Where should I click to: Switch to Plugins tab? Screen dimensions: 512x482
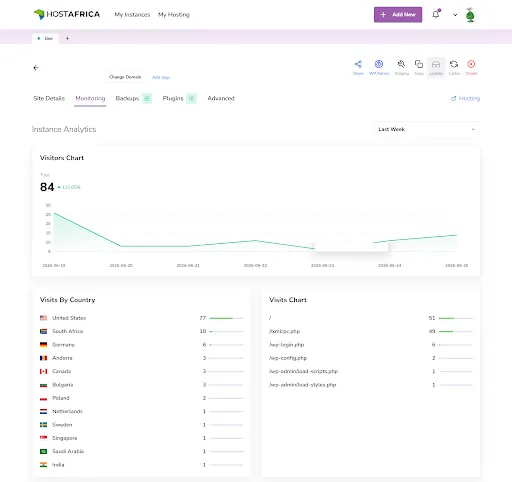click(x=173, y=98)
